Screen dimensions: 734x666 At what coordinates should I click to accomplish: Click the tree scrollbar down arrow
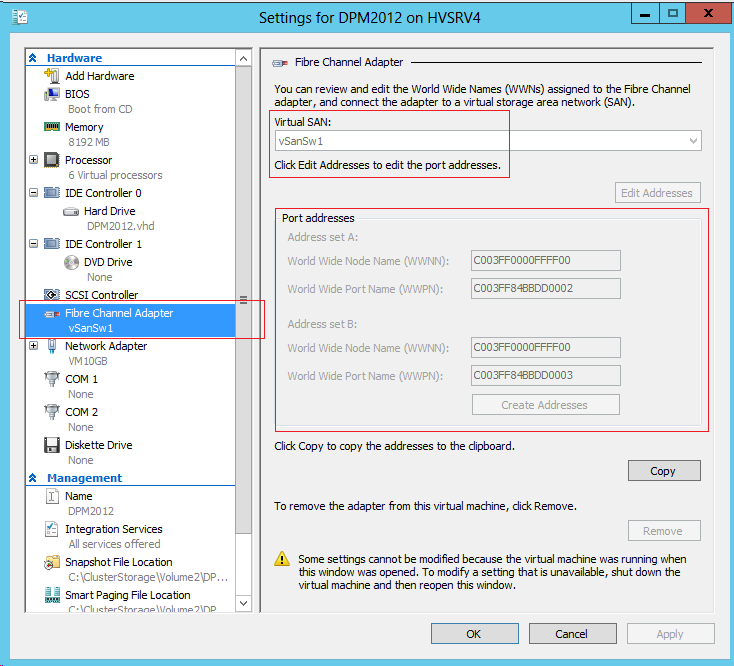click(x=243, y=603)
